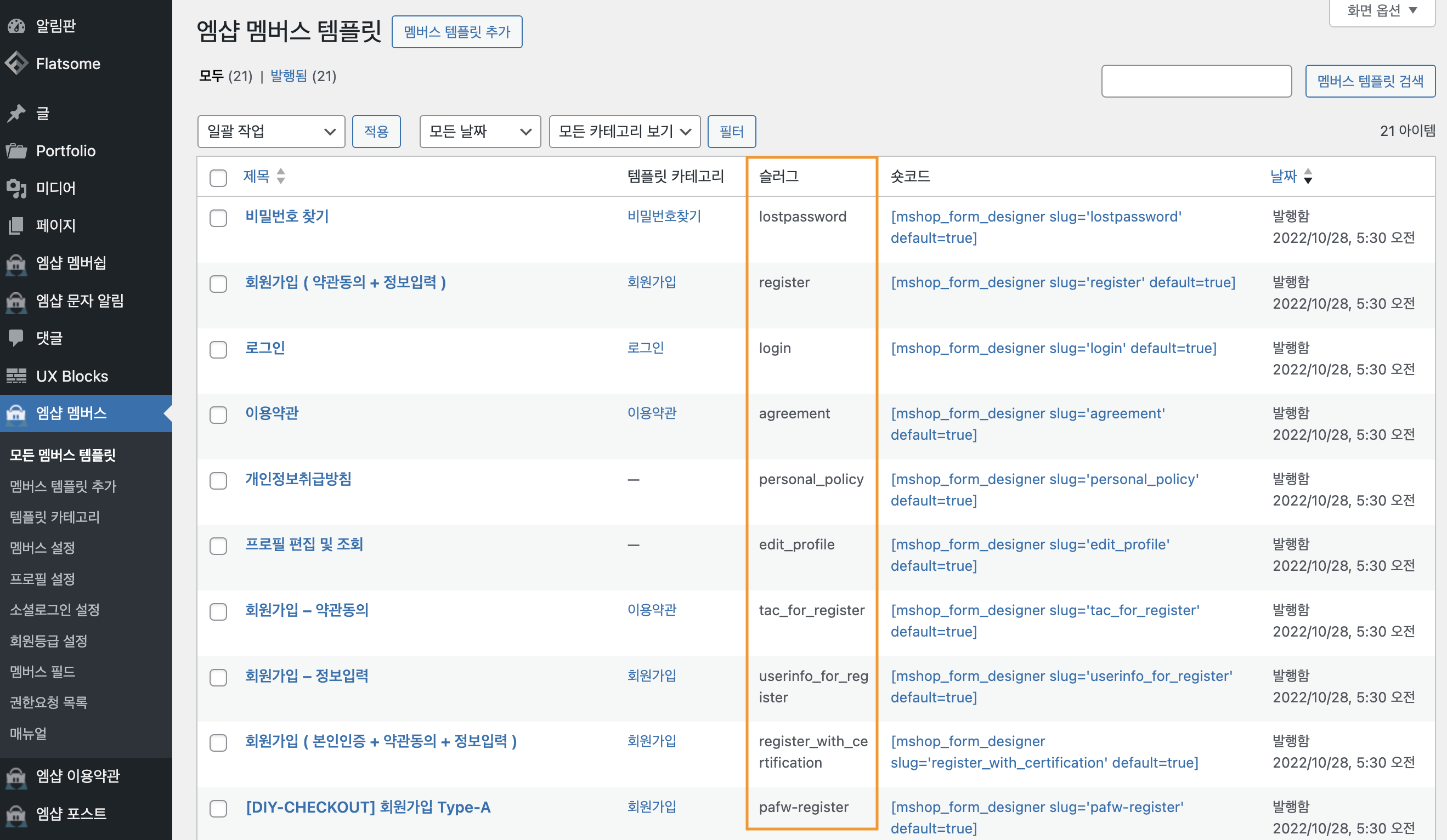Open the 모든 날짜 date filter dropdown
1447x840 pixels.
(479, 132)
